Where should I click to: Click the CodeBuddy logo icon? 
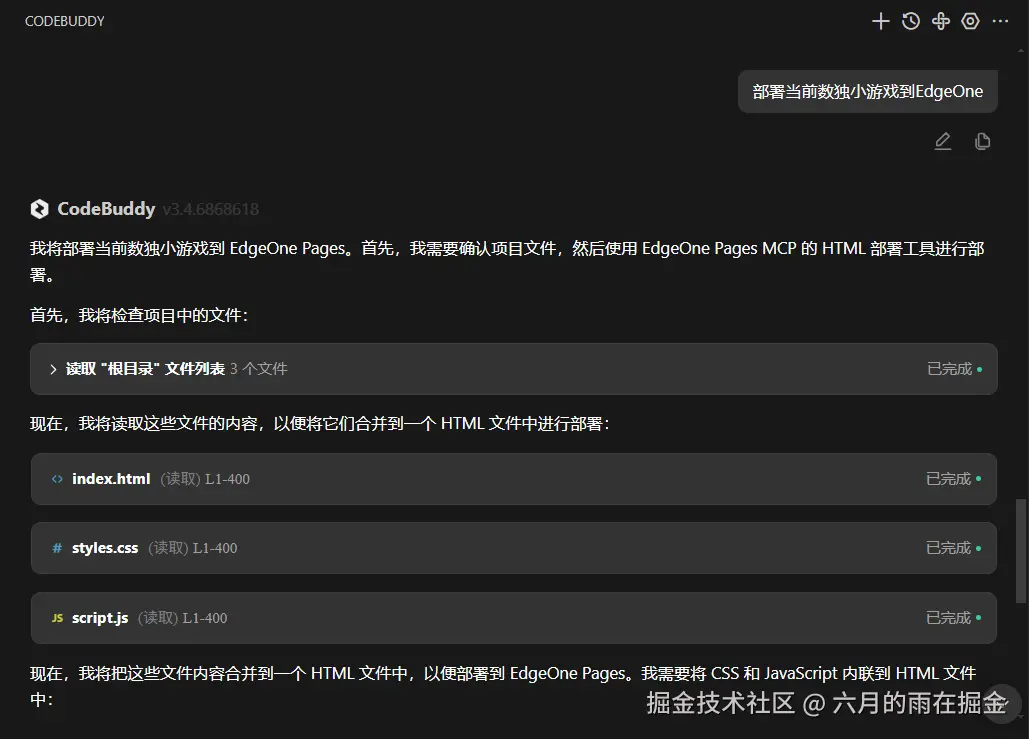39,209
